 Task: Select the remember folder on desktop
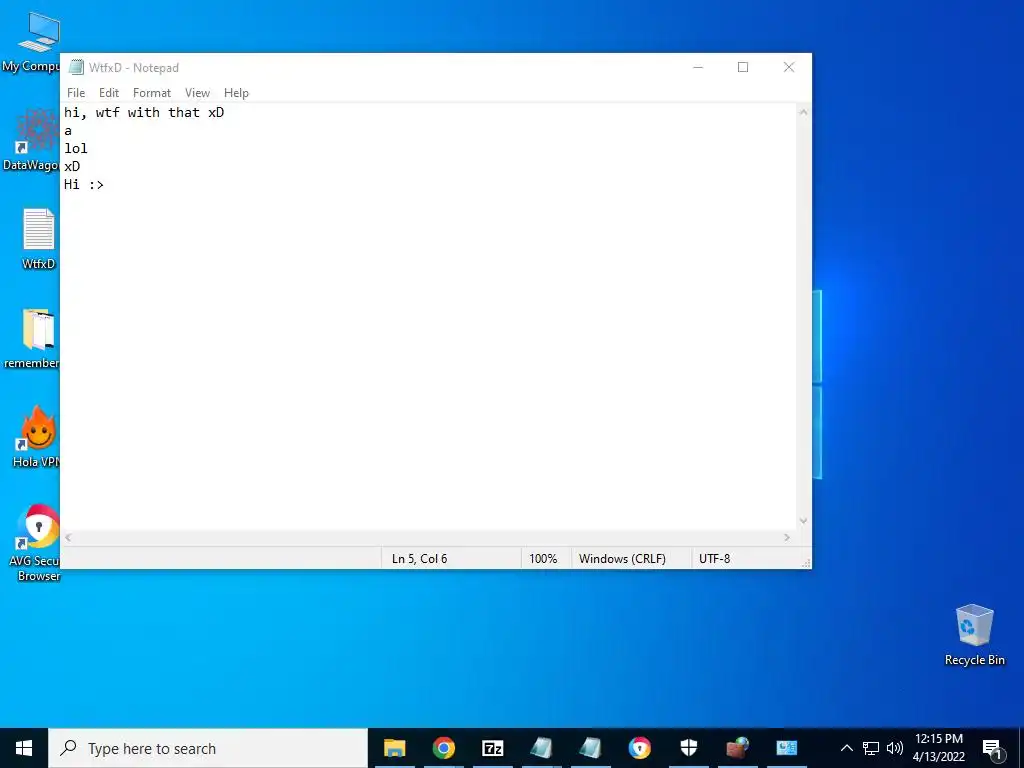[x=31, y=338]
